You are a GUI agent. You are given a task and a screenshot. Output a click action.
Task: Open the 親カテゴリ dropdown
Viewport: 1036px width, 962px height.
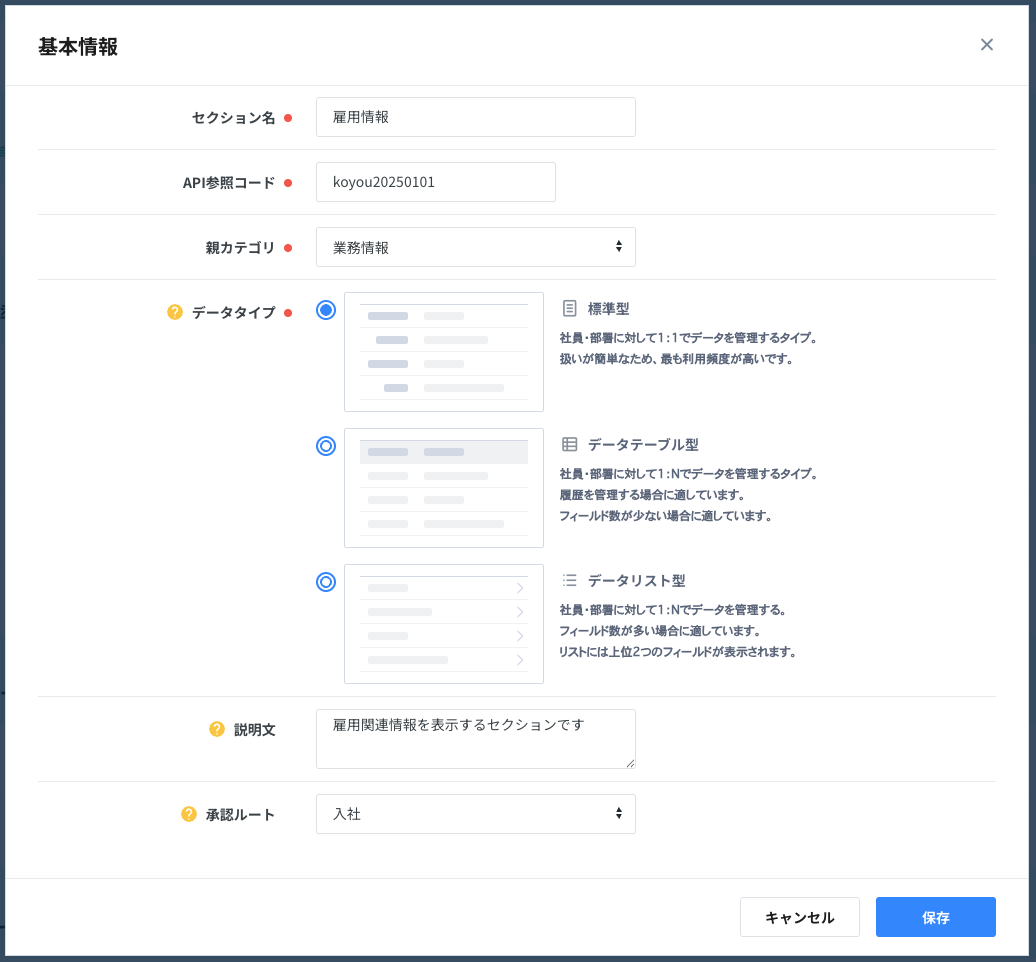click(x=475, y=247)
